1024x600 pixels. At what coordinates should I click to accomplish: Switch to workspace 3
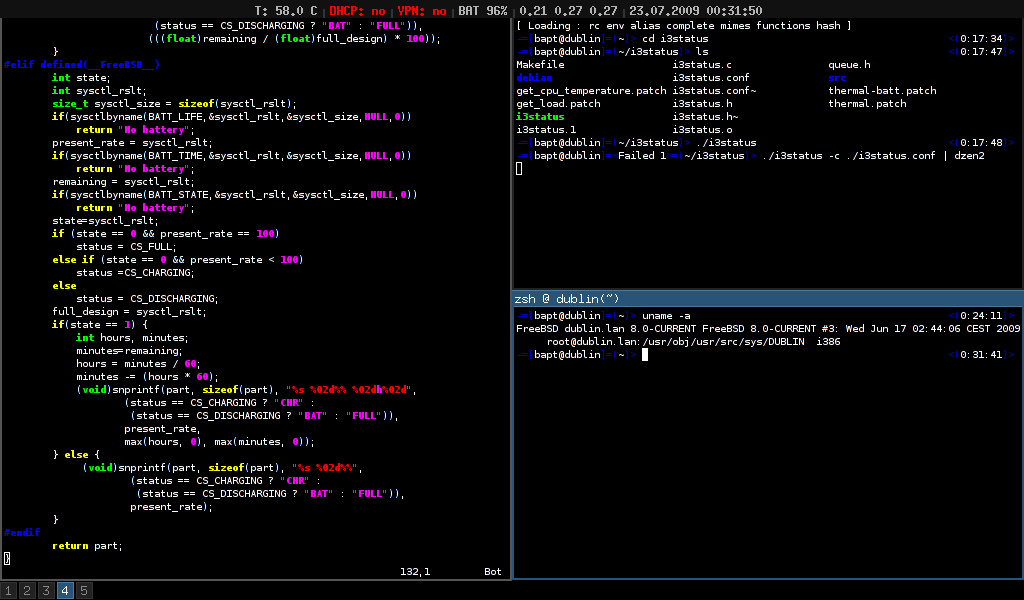(x=46, y=591)
